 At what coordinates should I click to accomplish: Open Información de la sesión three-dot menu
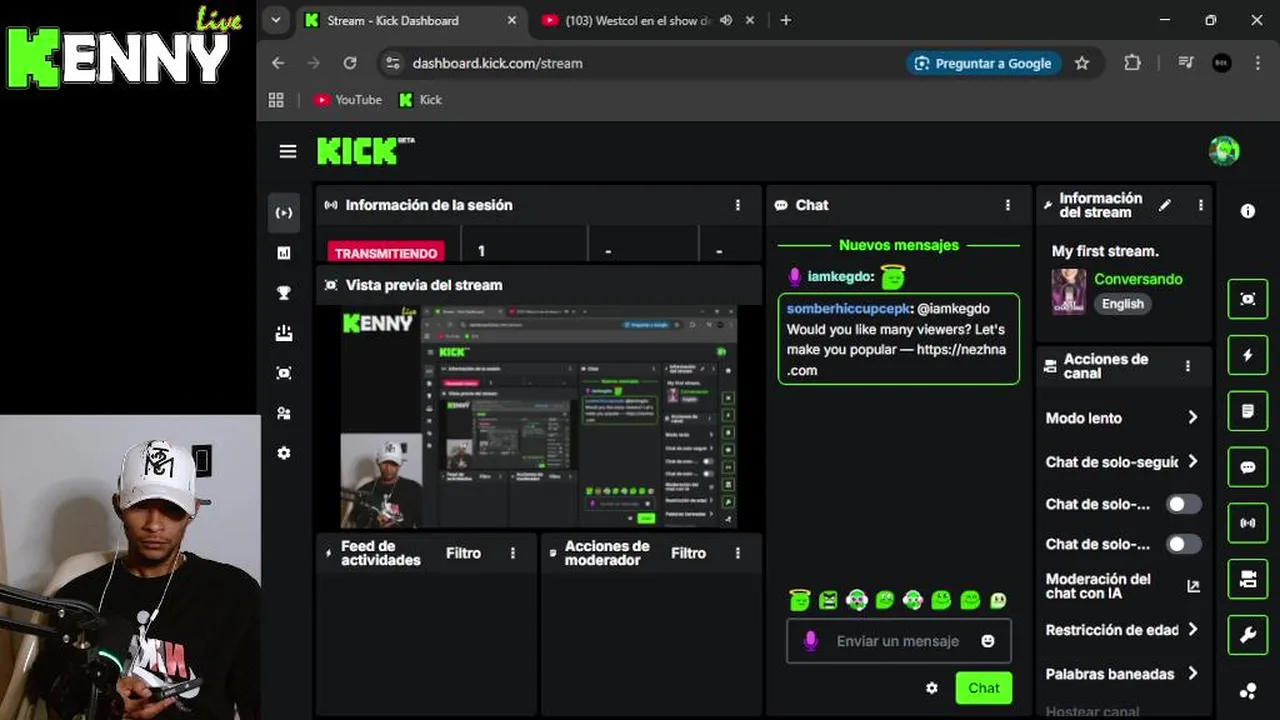[x=738, y=205]
